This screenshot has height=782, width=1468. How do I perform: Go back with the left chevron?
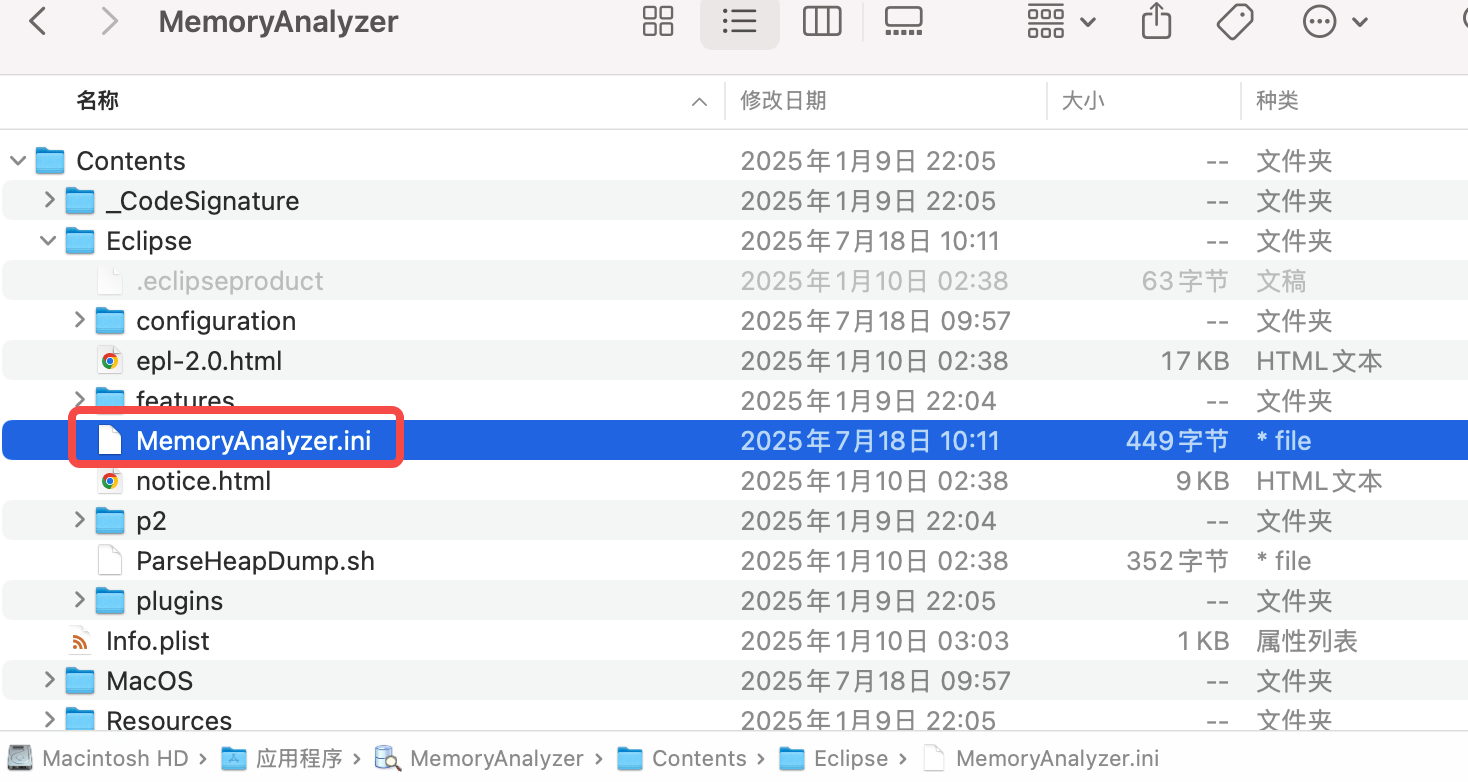tap(38, 21)
